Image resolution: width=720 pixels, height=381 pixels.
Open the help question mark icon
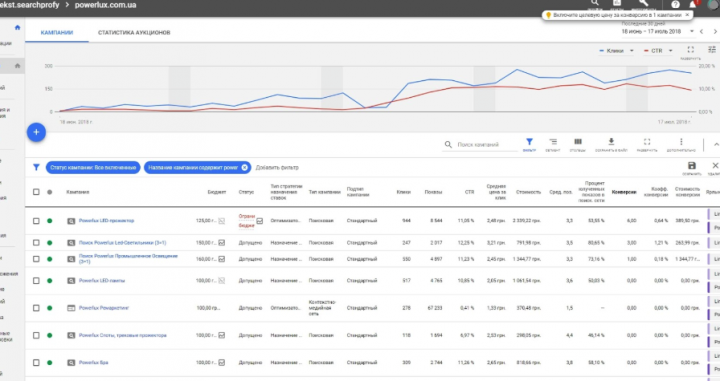tap(675, 4)
